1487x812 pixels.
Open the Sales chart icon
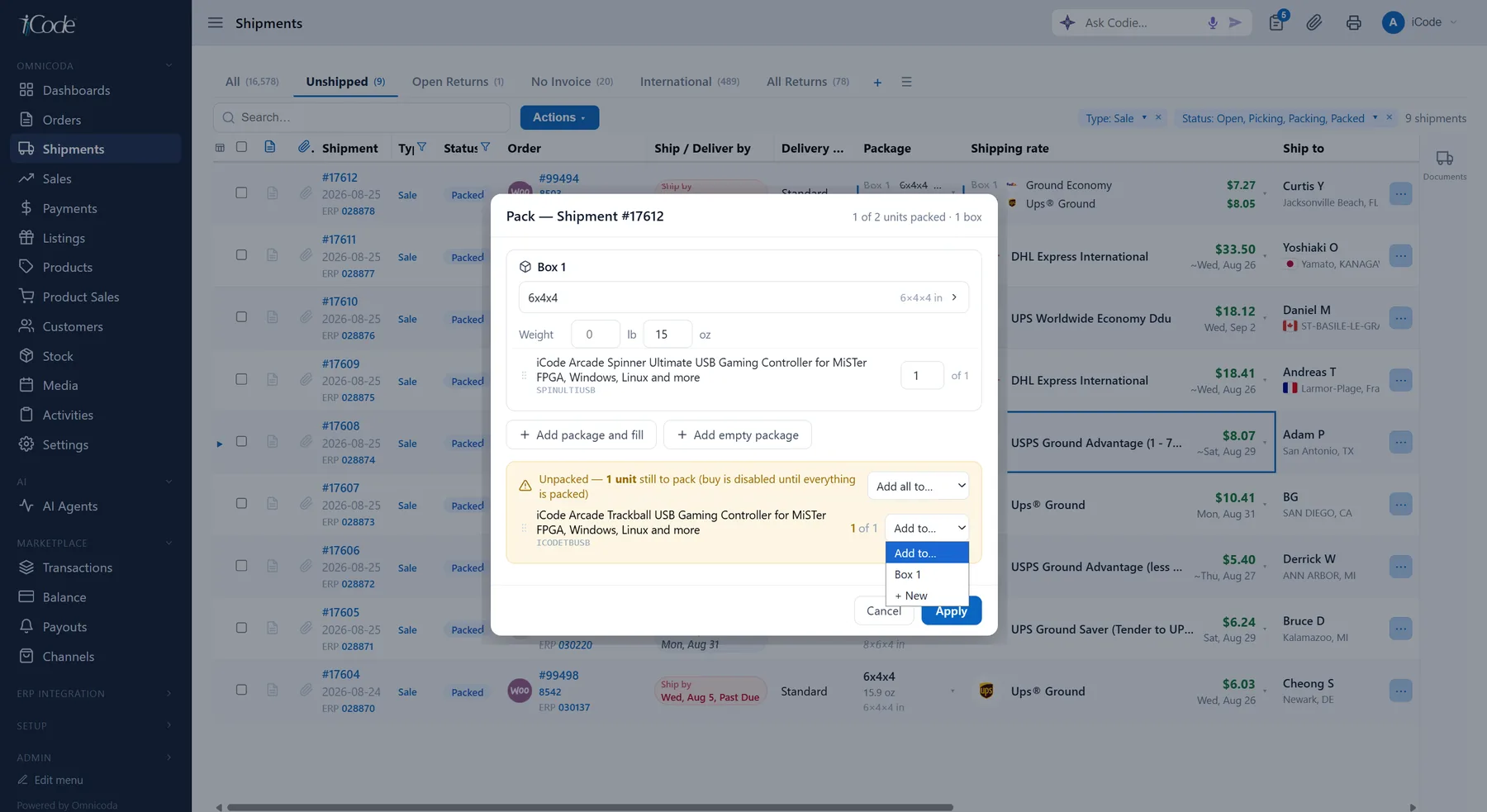coord(26,178)
